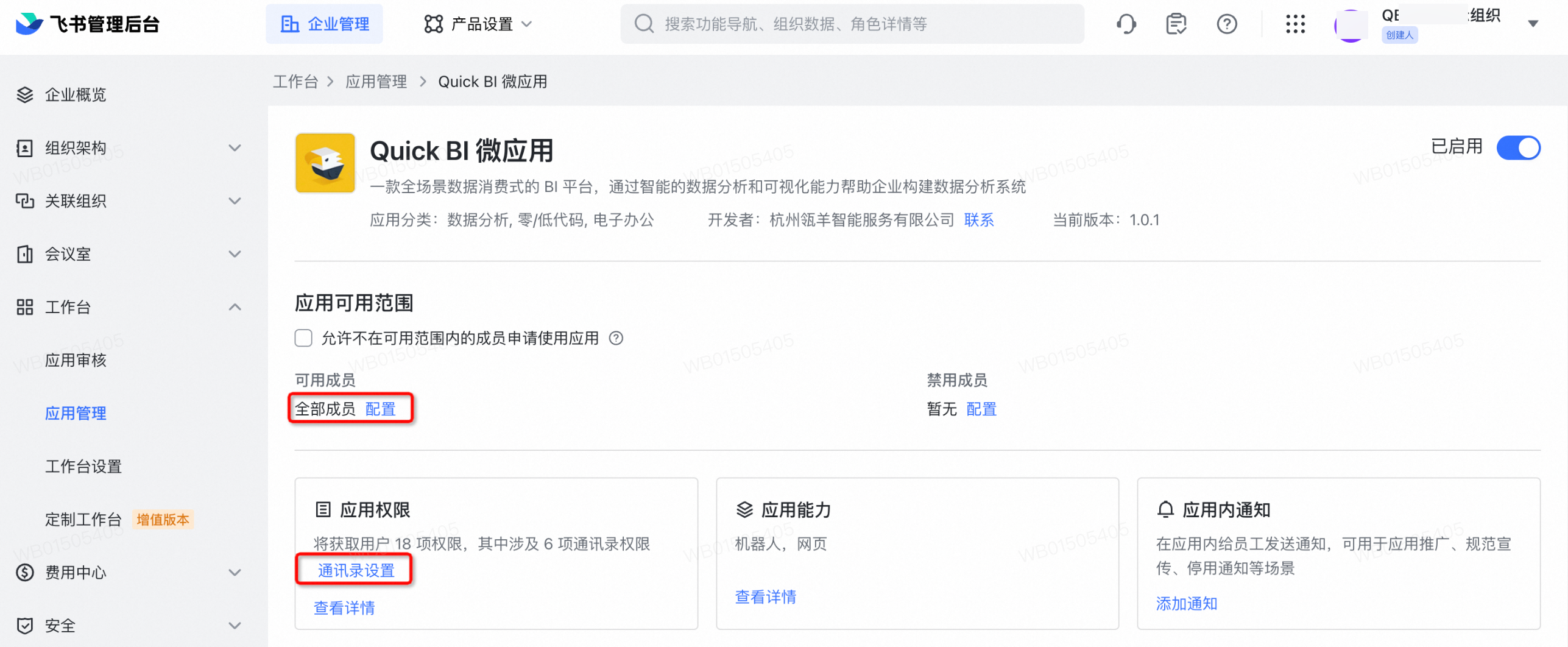Image resolution: width=1568 pixels, height=647 pixels.
Task: Click the help question mark icon
Action: [x=1226, y=24]
